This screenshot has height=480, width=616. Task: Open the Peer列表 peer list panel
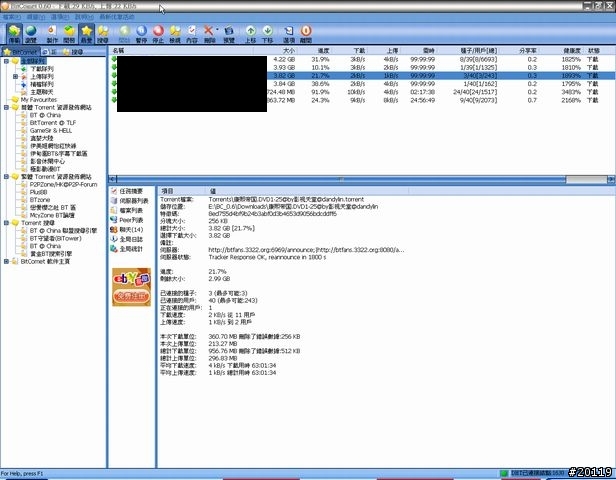click(x=127, y=220)
